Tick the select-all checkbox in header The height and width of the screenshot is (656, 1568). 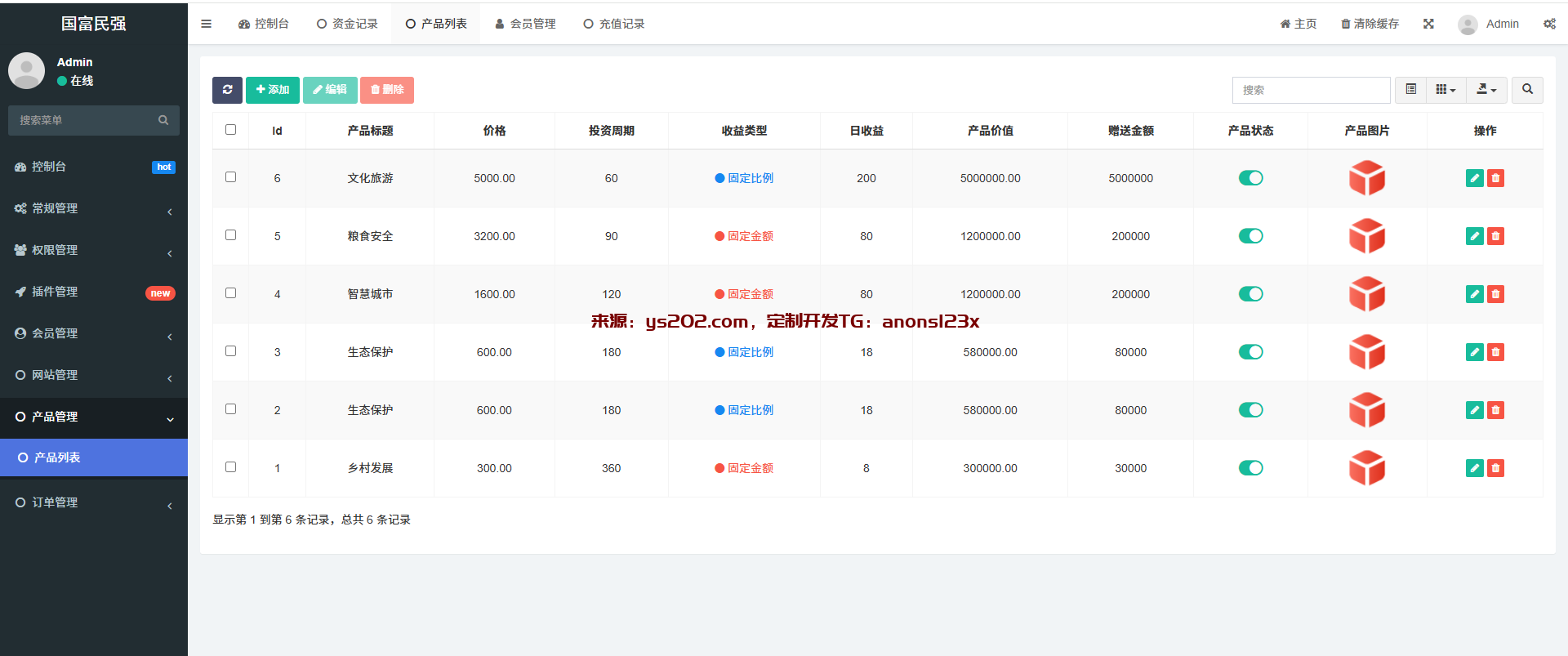pyautogui.click(x=230, y=130)
